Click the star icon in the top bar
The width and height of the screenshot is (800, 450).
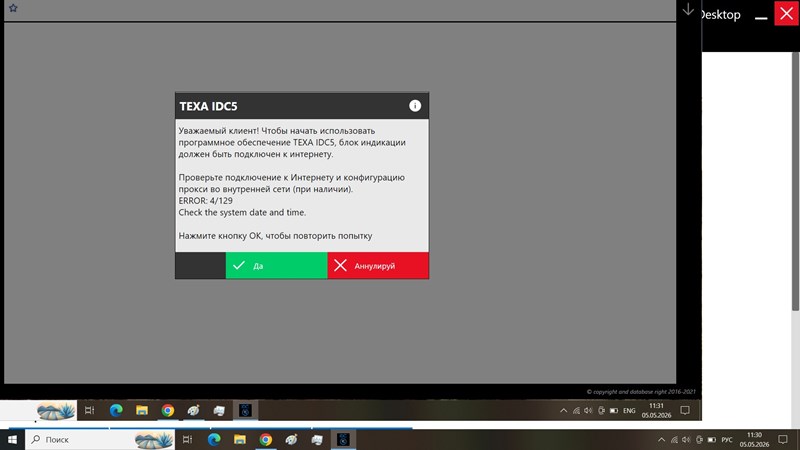pyautogui.click(x=13, y=8)
